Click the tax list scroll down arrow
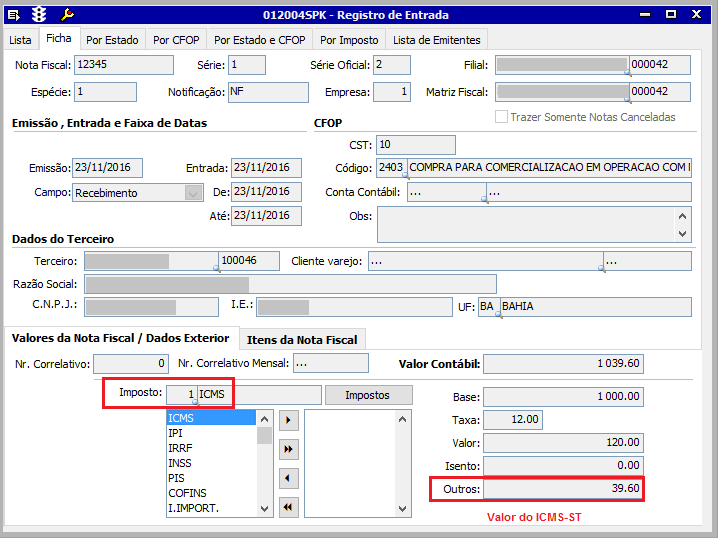The width and height of the screenshot is (718, 538). coord(264,508)
